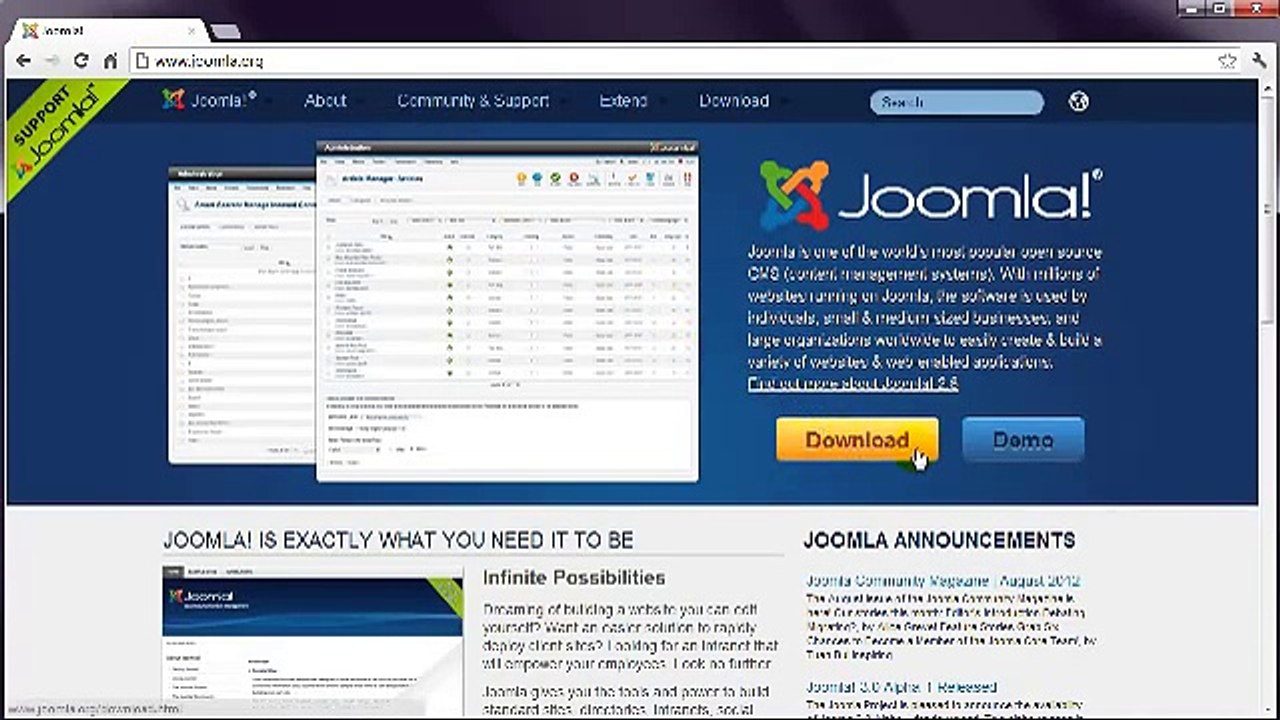Viewport: 1280px width, 720px height.
Task: Click the browser forward arrow
Action: point(53,61)
